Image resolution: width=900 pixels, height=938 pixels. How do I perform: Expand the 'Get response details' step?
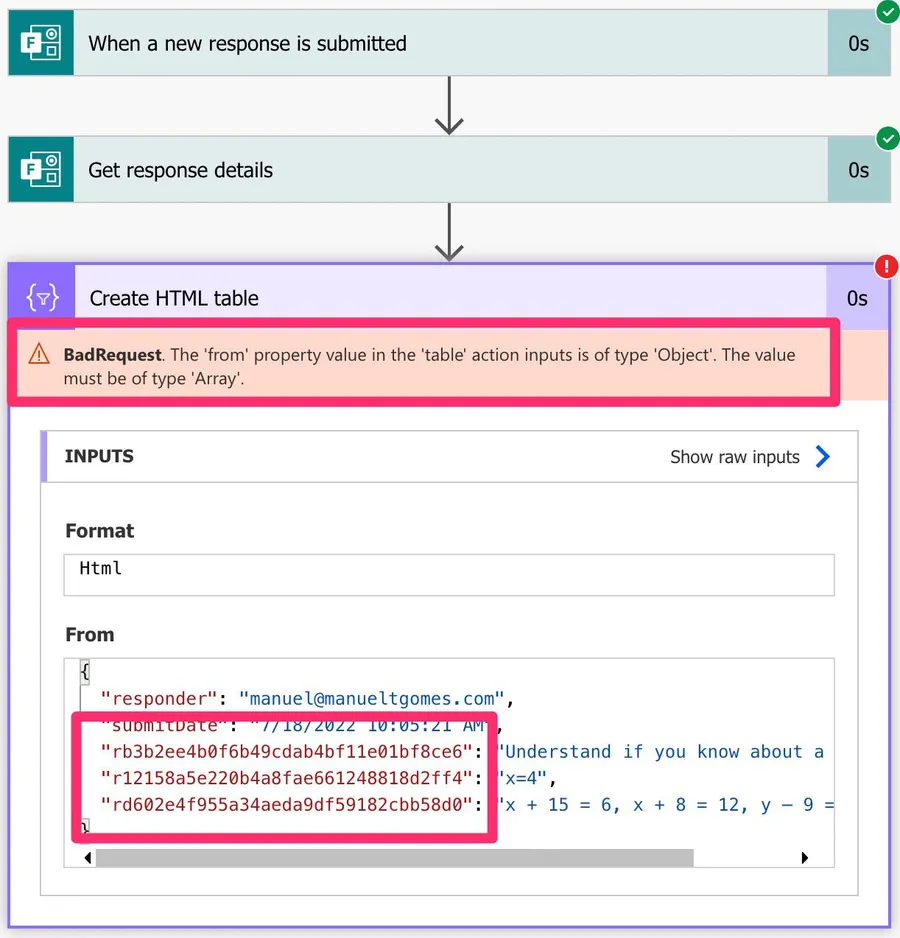180,170
